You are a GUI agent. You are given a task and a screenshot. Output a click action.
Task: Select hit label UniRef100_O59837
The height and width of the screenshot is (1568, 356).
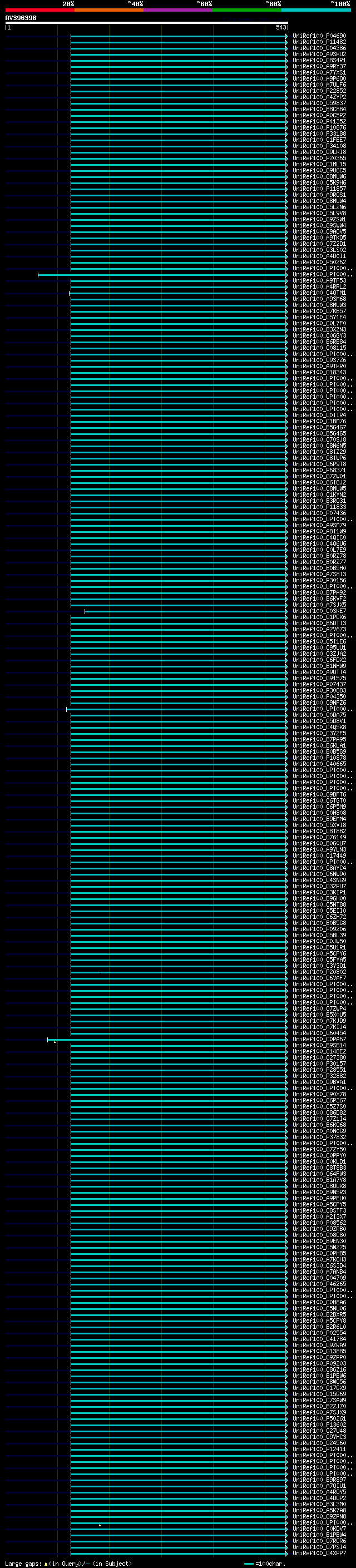(319, 103)
